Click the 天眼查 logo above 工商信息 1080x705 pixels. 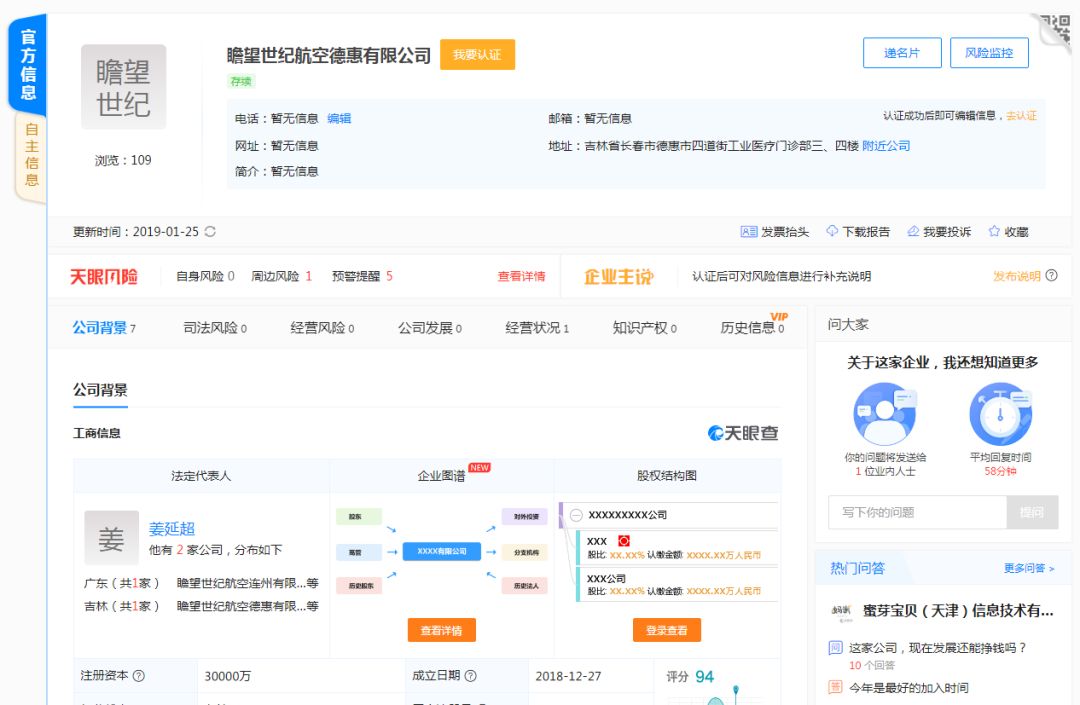pos(745,433)
